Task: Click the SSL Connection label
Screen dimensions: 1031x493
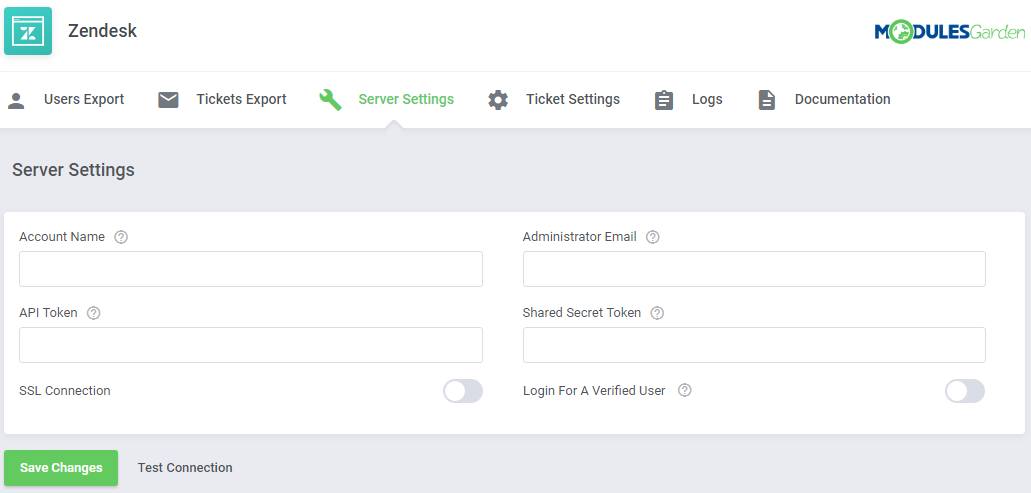Action: (65, 390)
